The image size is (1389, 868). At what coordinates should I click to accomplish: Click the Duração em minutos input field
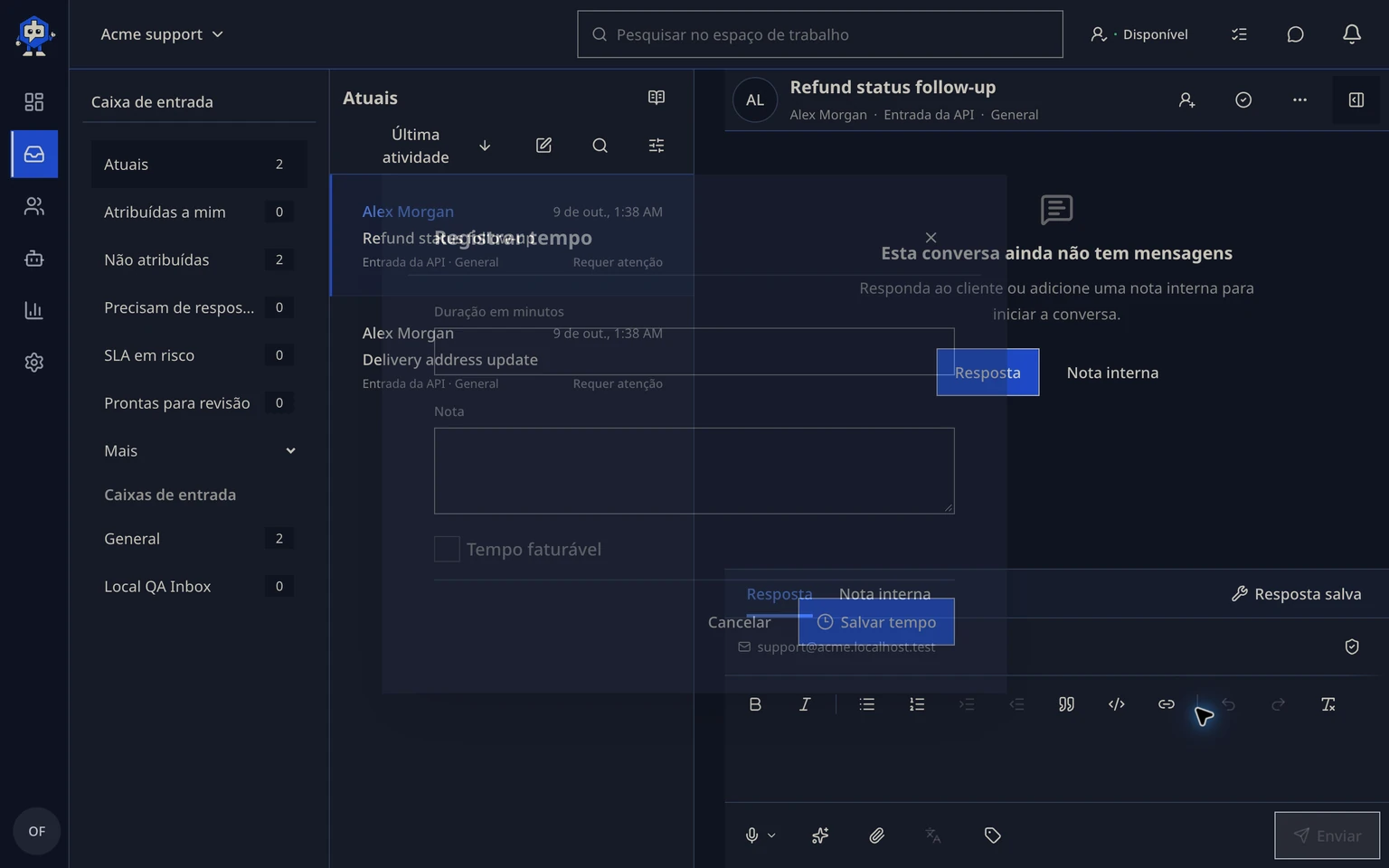[x=694, y=352]
